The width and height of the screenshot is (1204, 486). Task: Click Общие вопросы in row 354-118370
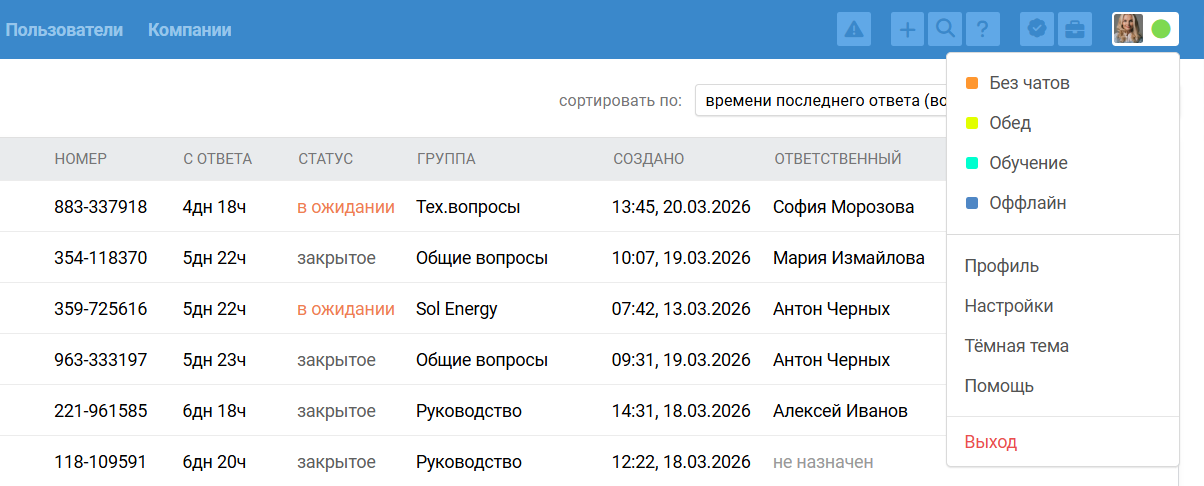tap(482, 258)
